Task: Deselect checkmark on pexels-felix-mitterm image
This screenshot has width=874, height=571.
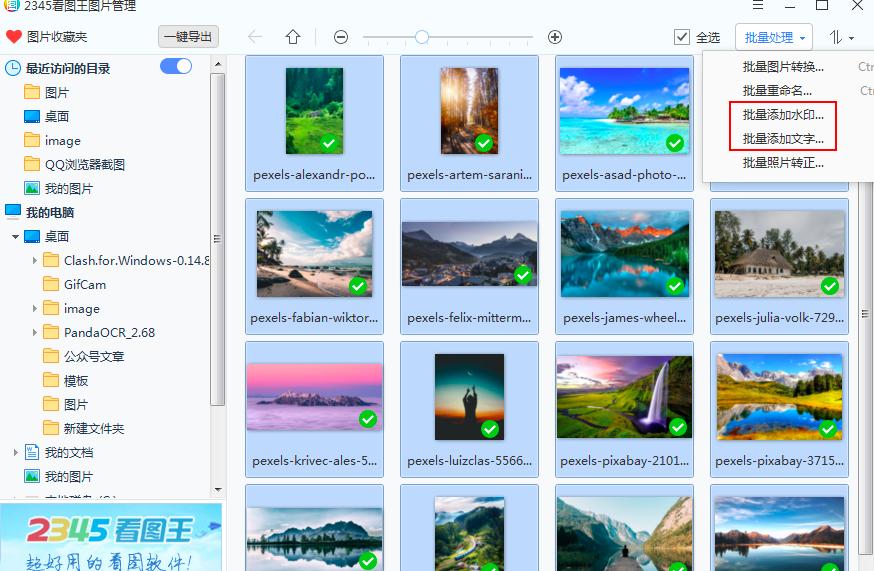Action: (x=522, y=274)
